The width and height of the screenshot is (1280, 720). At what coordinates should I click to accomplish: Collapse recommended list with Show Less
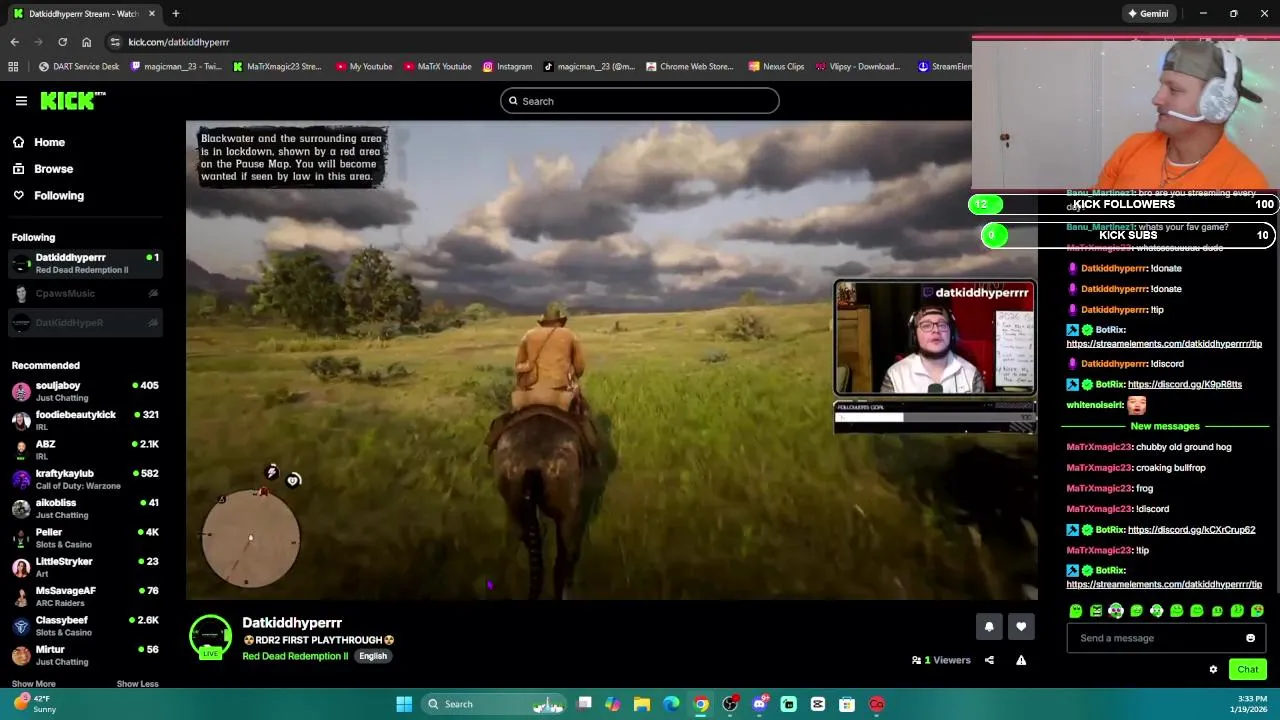pyautogui.click(x=137, y=684)
